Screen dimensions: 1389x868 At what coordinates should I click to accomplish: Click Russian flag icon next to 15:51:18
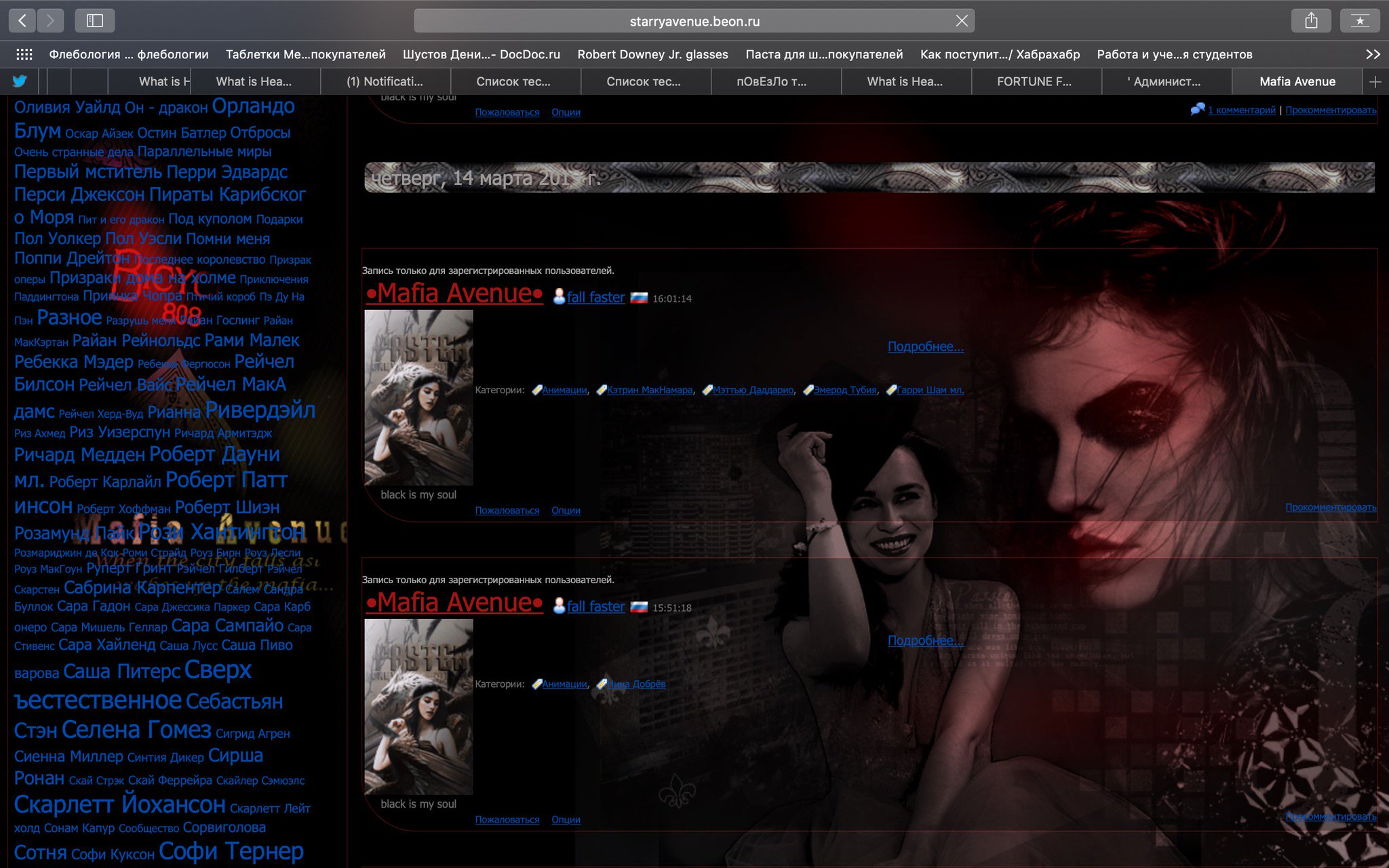[x=639, y=607]
